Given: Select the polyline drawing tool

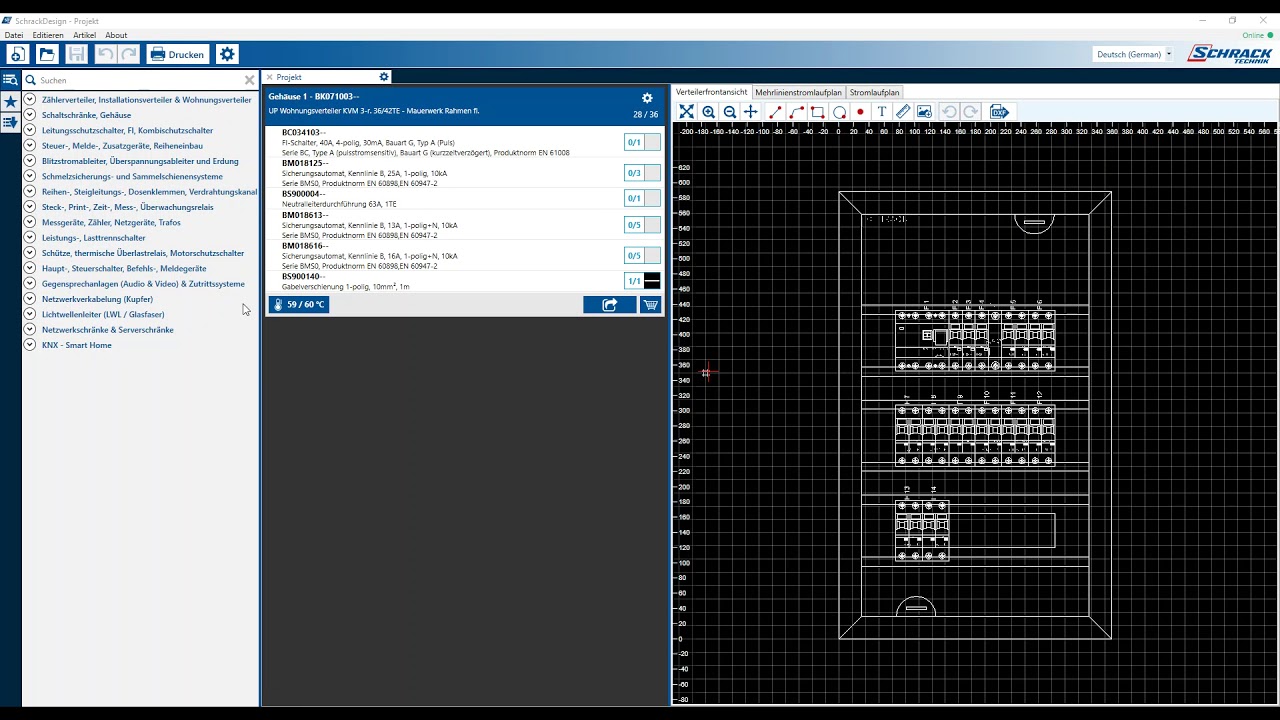Looking at the screenshot, I should point(796,112).
